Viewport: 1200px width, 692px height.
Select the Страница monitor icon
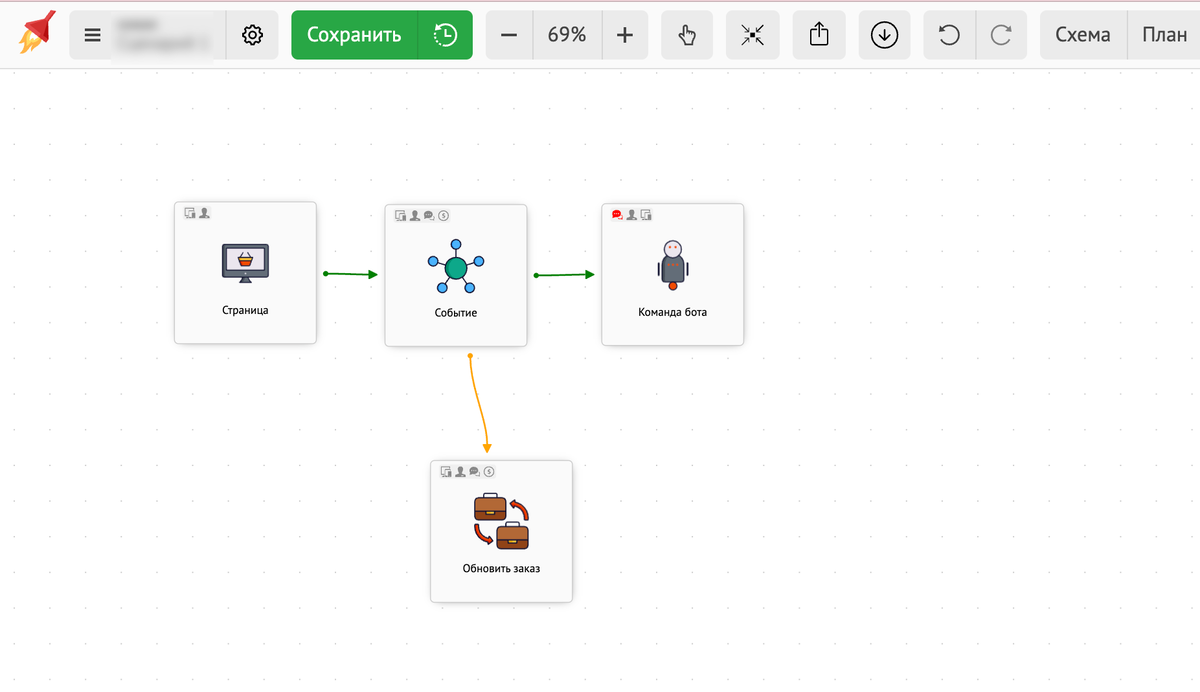pos(245,263)
